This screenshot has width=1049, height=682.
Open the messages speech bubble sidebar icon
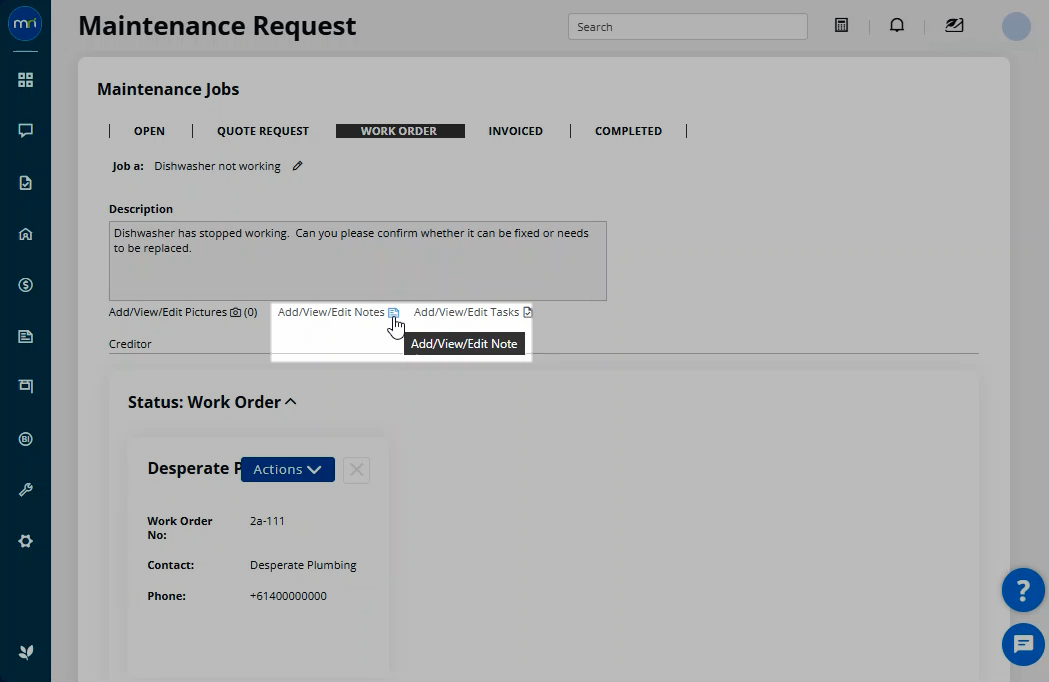point(25,131)
